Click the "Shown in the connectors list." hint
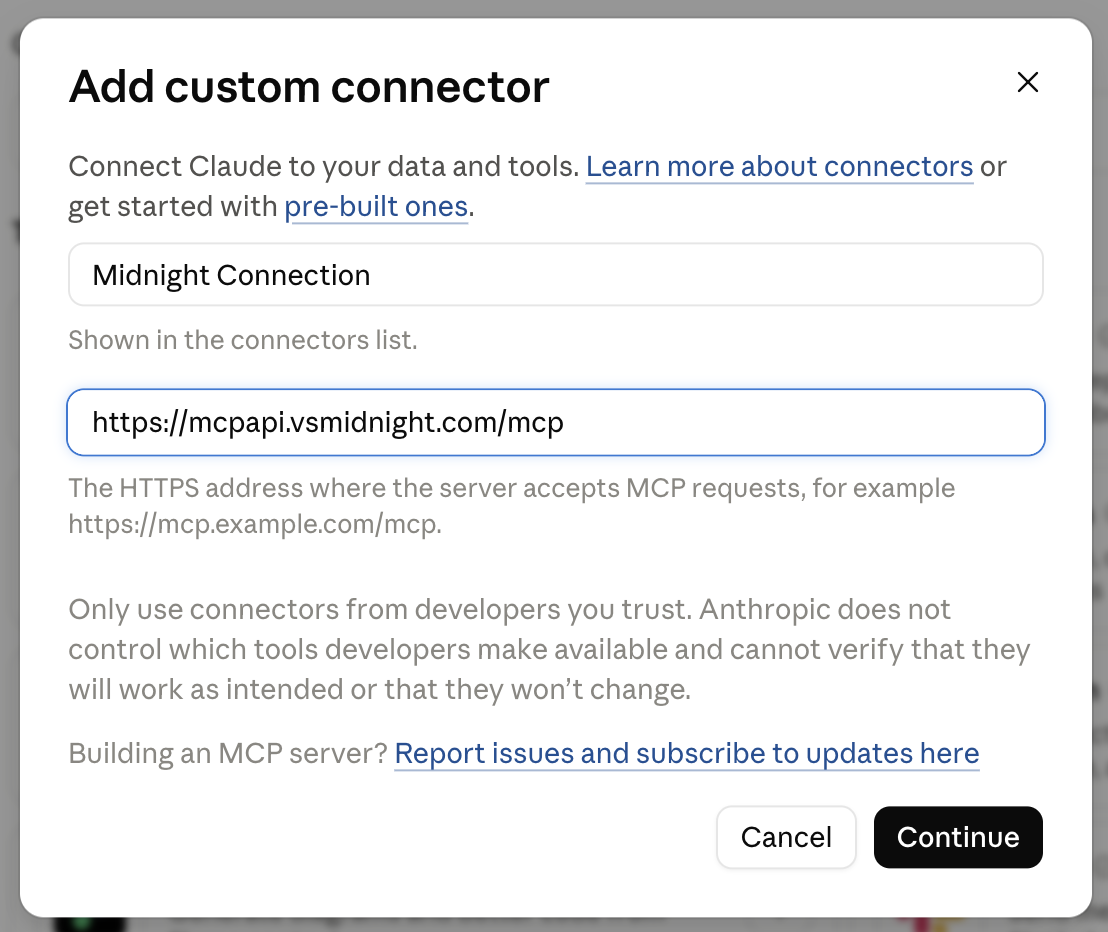Image resolution: width=1108 pixels, height=932 pixels. (242, 340)
